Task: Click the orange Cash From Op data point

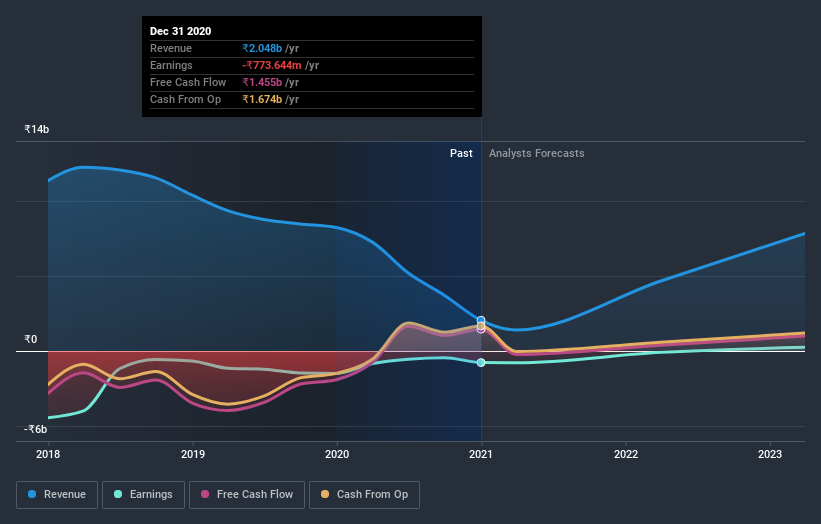Action: pyautogui.click(x=481, y=326)
